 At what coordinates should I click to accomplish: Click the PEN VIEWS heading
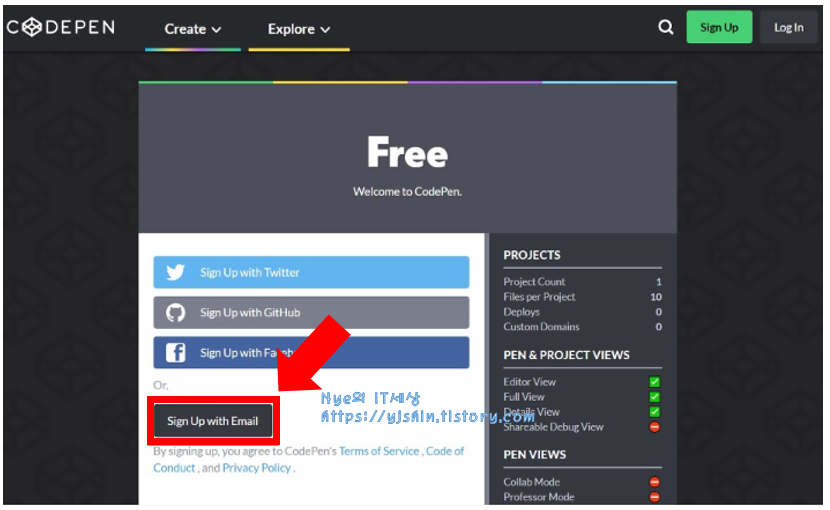tap(535, 455)
